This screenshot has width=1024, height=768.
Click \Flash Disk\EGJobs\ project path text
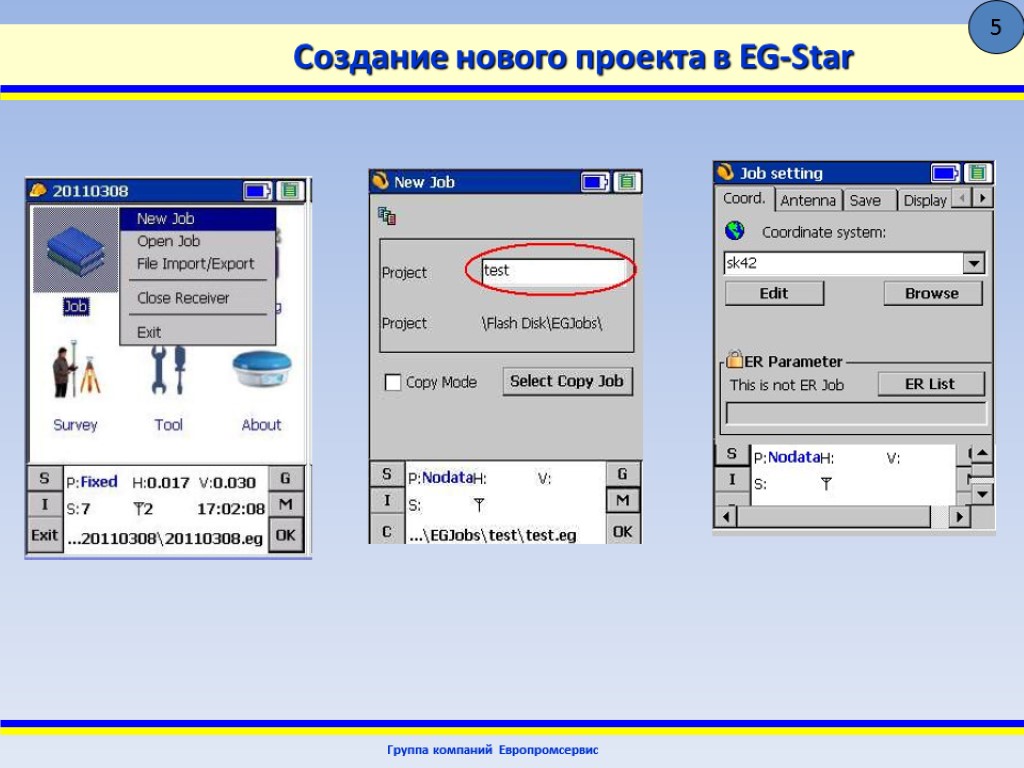click(541, 323)
